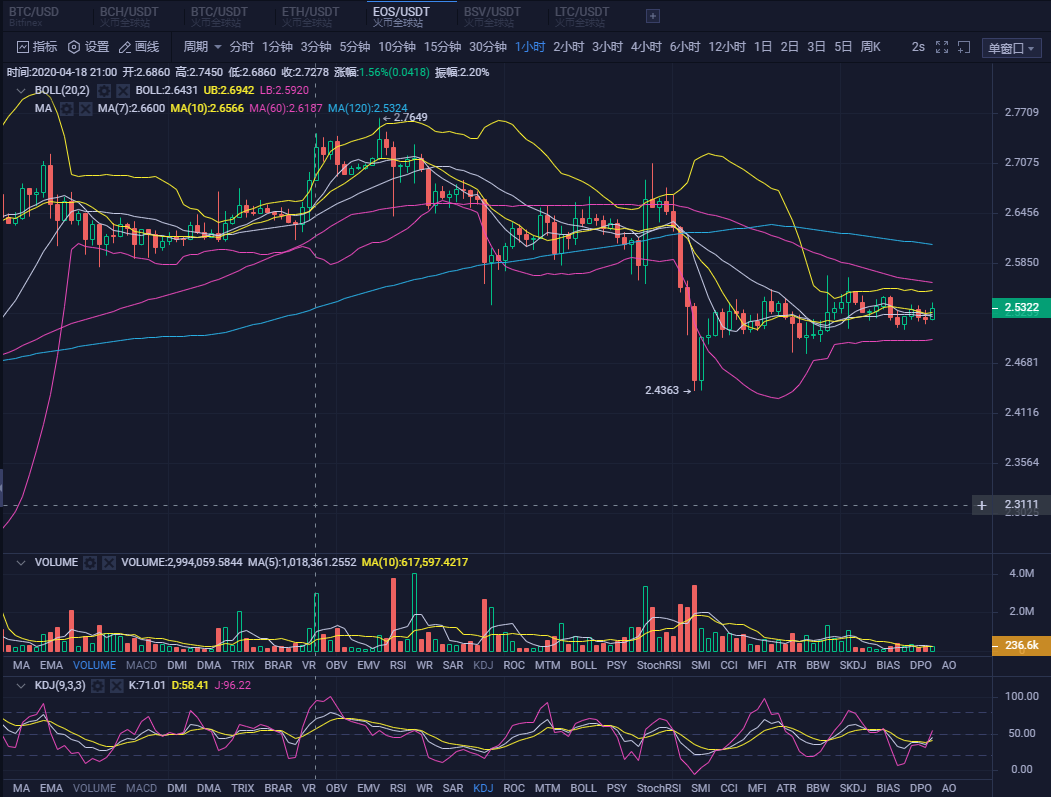Toggle MACD indicator in volume panel bar
Screen dimensions: 1051x797
click(x=141, y=665)
